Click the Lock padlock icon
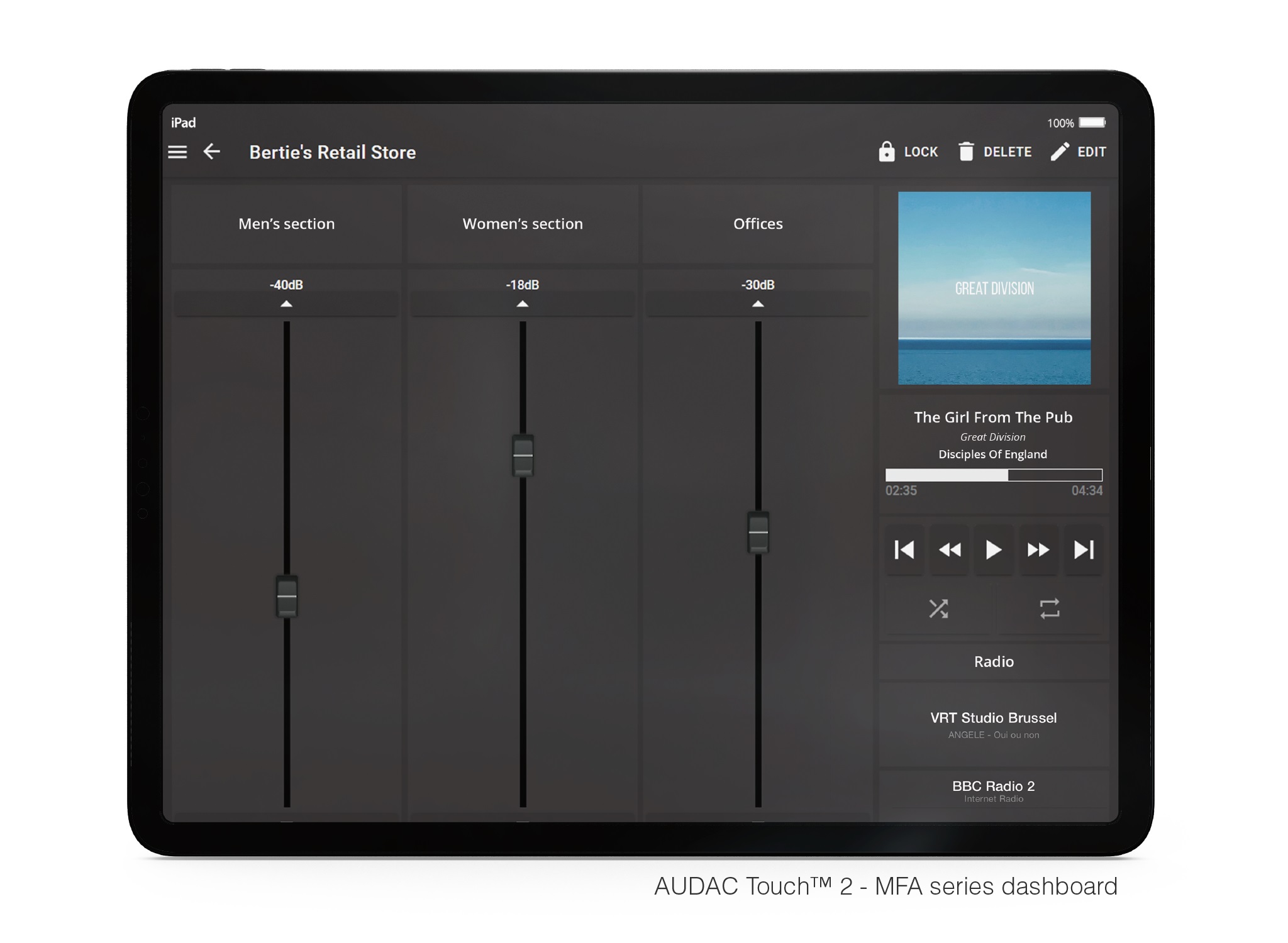The height and width of the screenshot is (943, 1288). [886, 152]
